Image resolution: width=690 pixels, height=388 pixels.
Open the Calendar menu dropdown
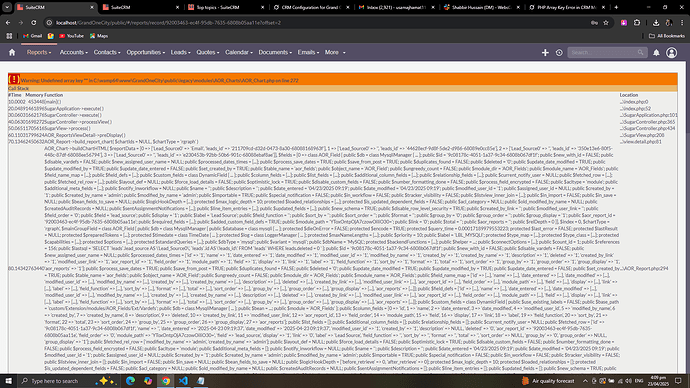tap(239, 52)
